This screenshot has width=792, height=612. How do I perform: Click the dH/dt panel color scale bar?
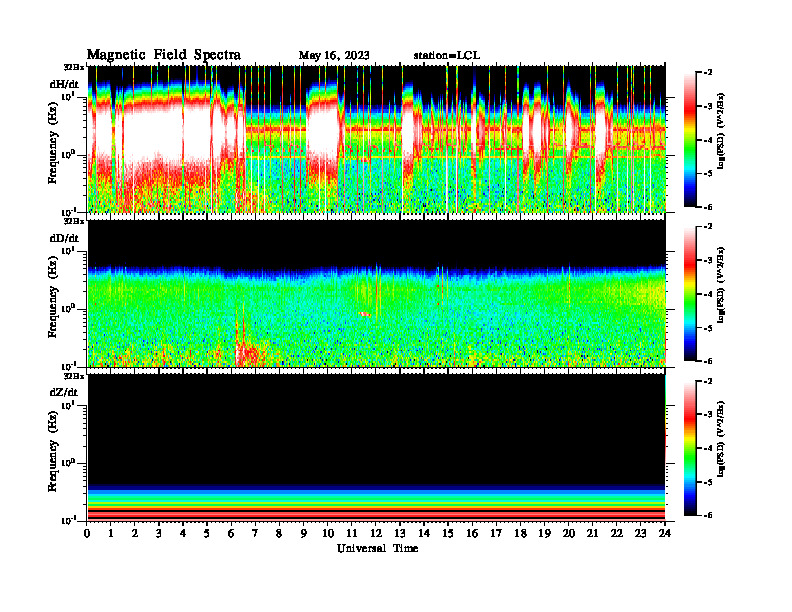tap(690, 139)
